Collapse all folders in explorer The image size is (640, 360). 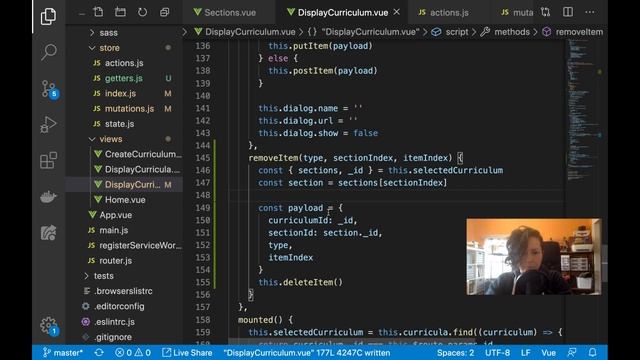pyautogui.click(x=164, y=12)
